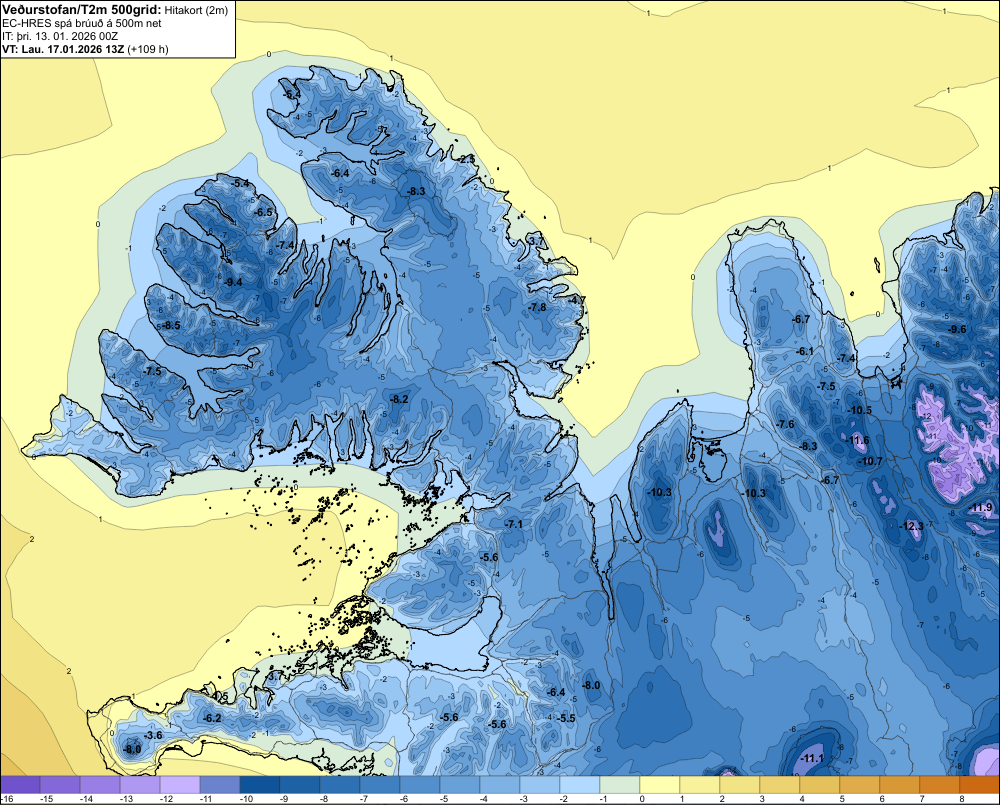Screen dimensions: 1000x805
Task: Click the -5.5 temperature label
Action: coord(566,718)
